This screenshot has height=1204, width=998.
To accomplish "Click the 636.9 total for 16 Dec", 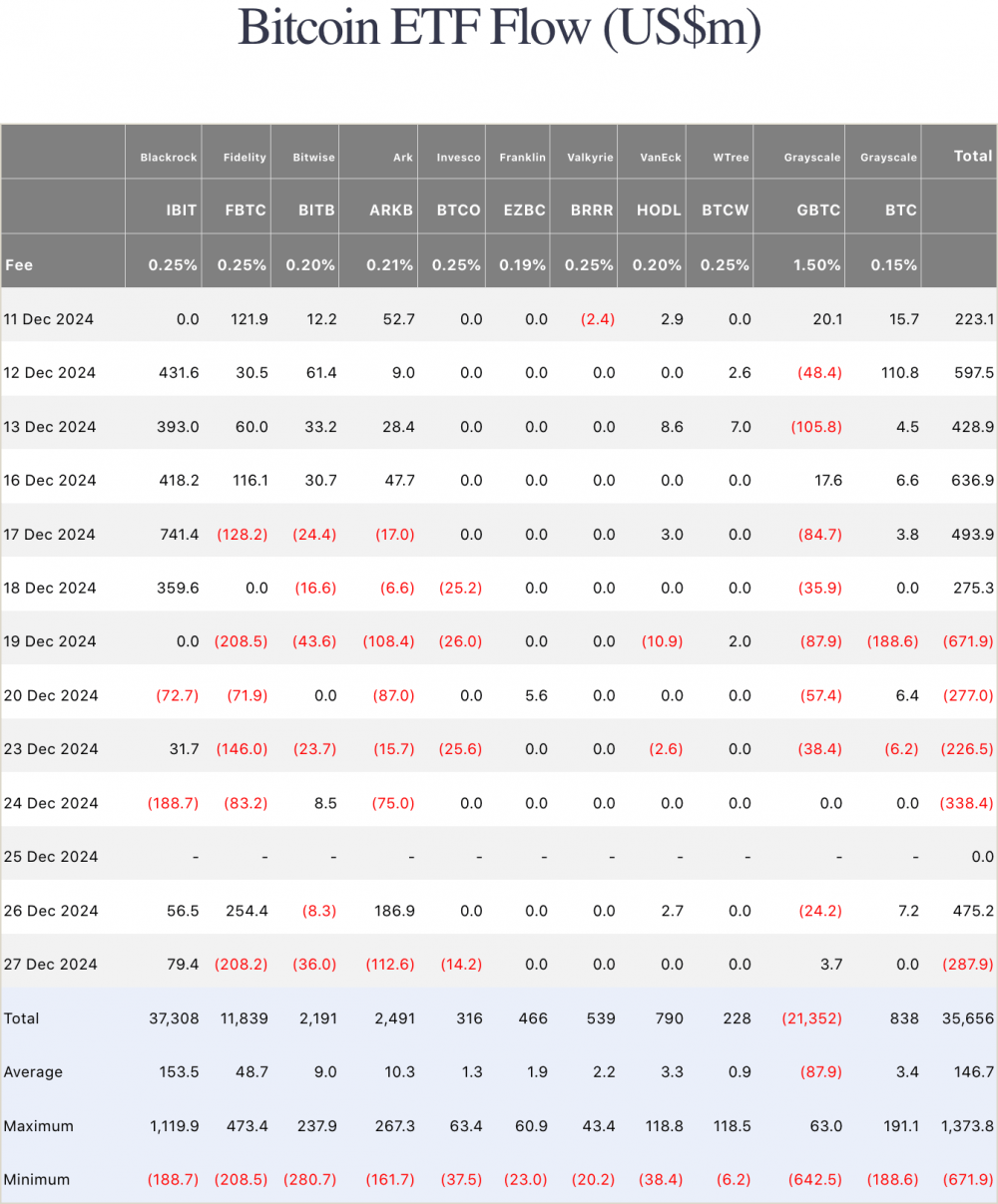I will pos(973,481).
